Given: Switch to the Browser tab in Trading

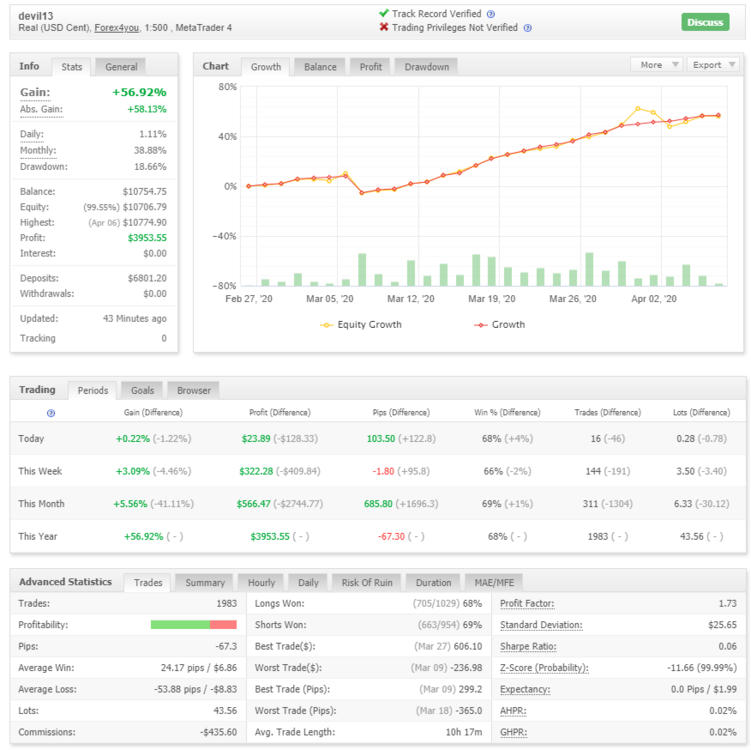Looking at the screenshot, I should (193, 390).
